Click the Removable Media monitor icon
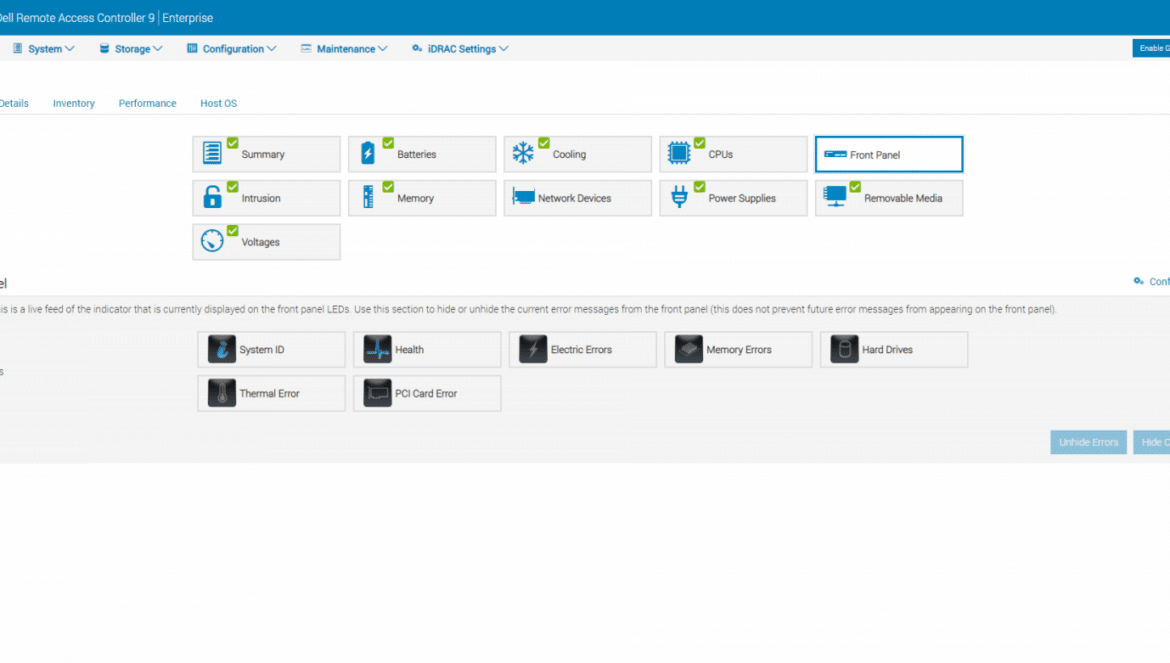The image size is (1170, 663). (x=835, y=197)
